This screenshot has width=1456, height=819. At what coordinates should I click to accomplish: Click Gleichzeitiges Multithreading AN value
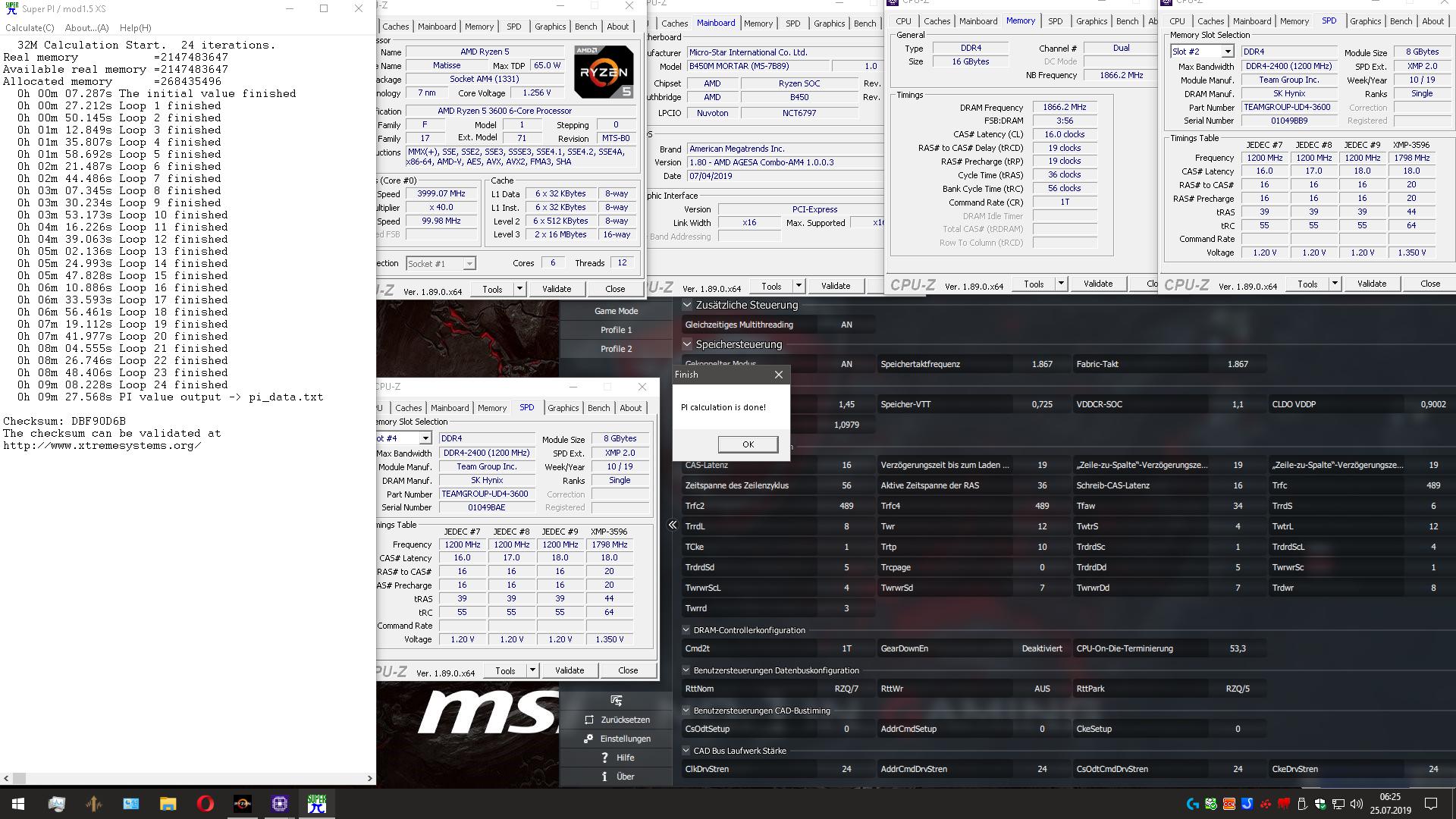[846, 325]
